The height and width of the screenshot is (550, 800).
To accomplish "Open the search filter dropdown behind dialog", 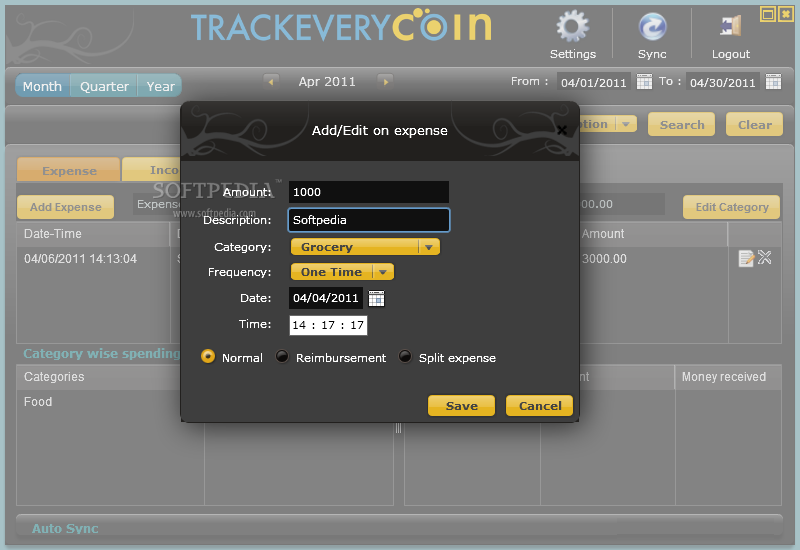I will [626, 124].
